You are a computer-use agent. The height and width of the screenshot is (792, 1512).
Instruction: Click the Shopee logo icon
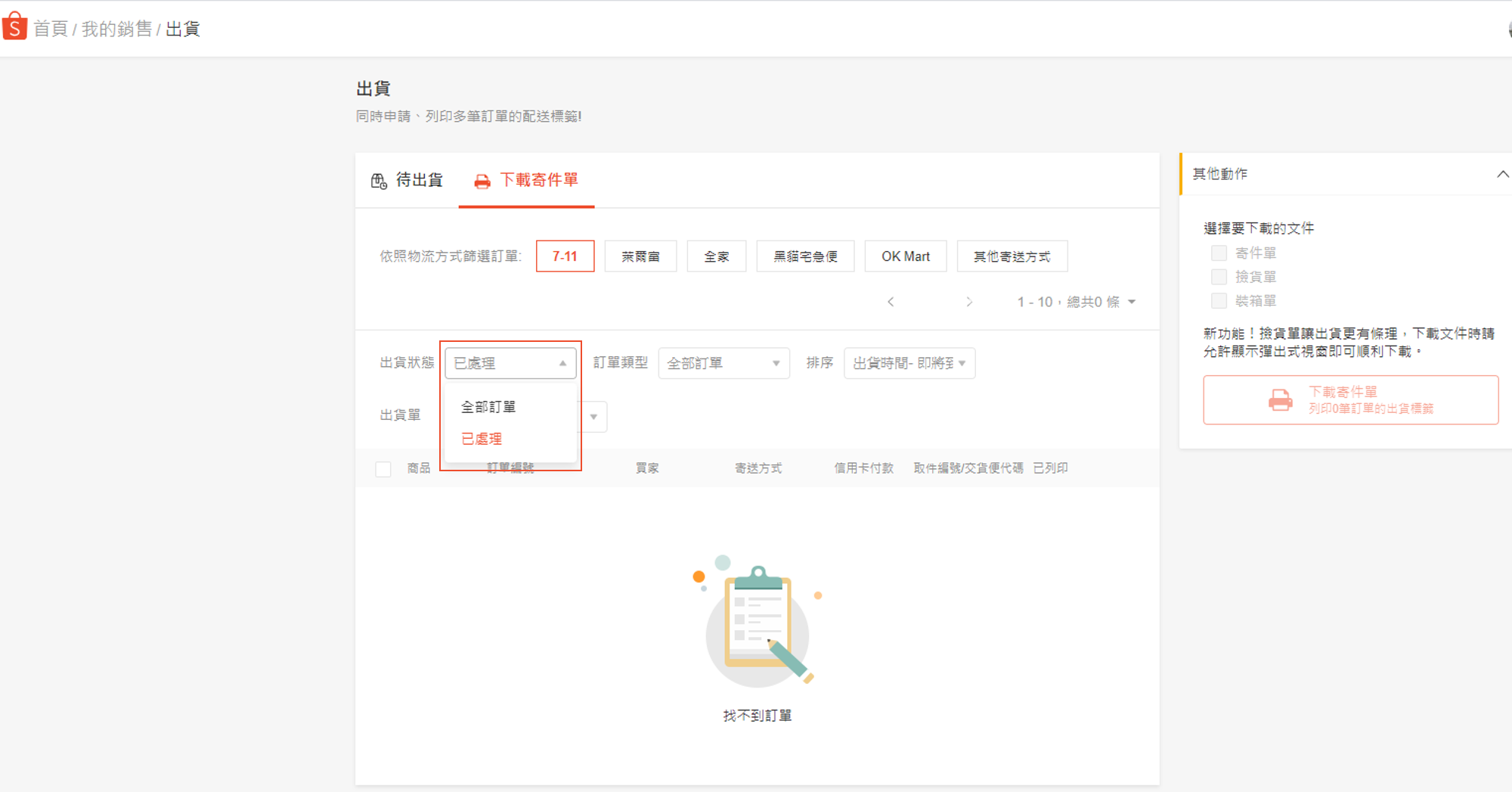pyautogui.click(x=14, y=27)
